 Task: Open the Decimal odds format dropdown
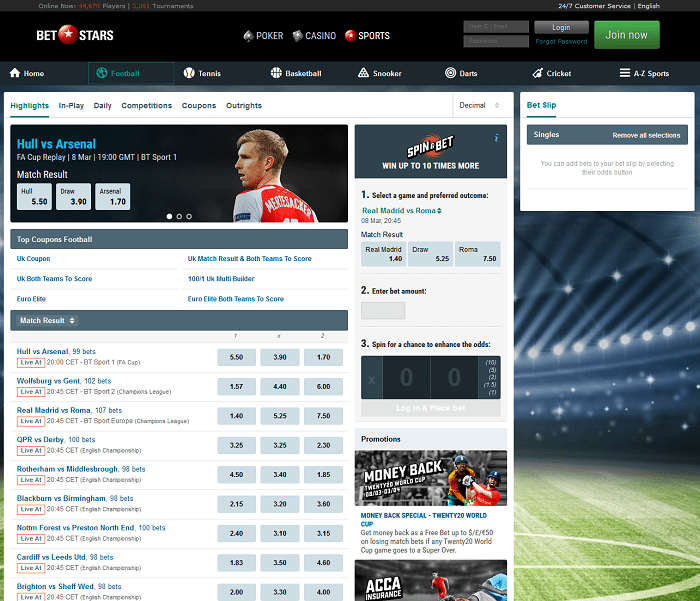point(479,105)
